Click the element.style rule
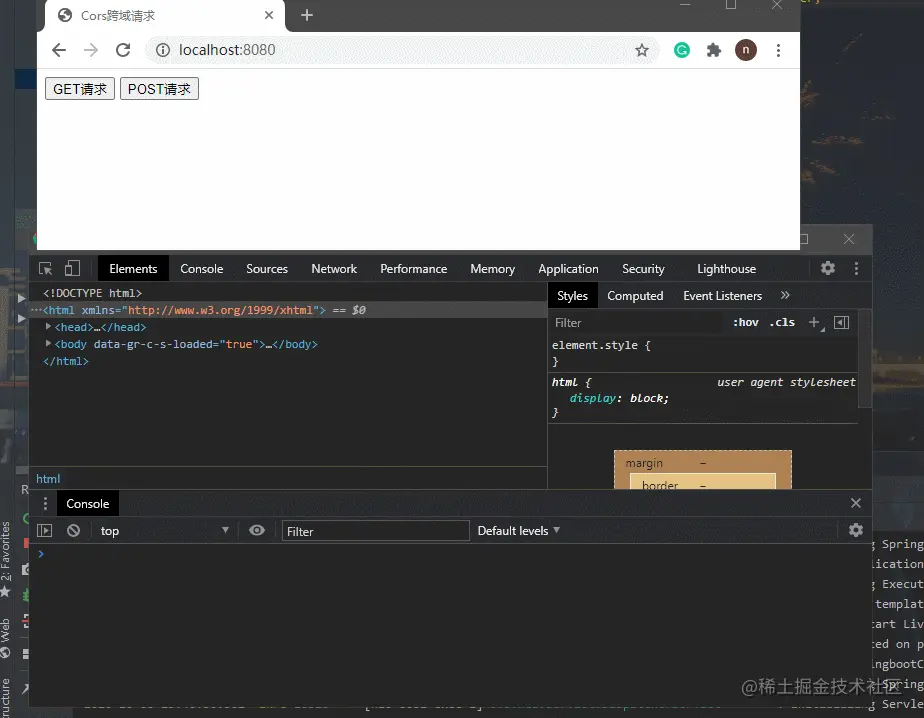 click(x=601, y=345)
